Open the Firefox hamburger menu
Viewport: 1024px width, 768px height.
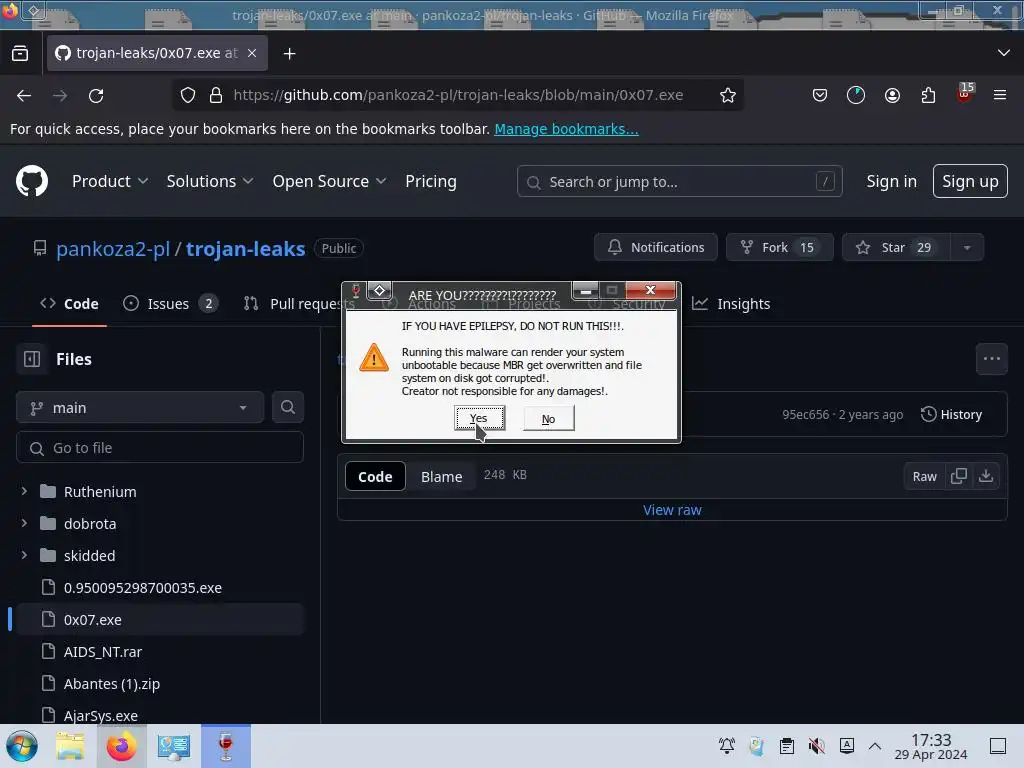coord(1000,95)
